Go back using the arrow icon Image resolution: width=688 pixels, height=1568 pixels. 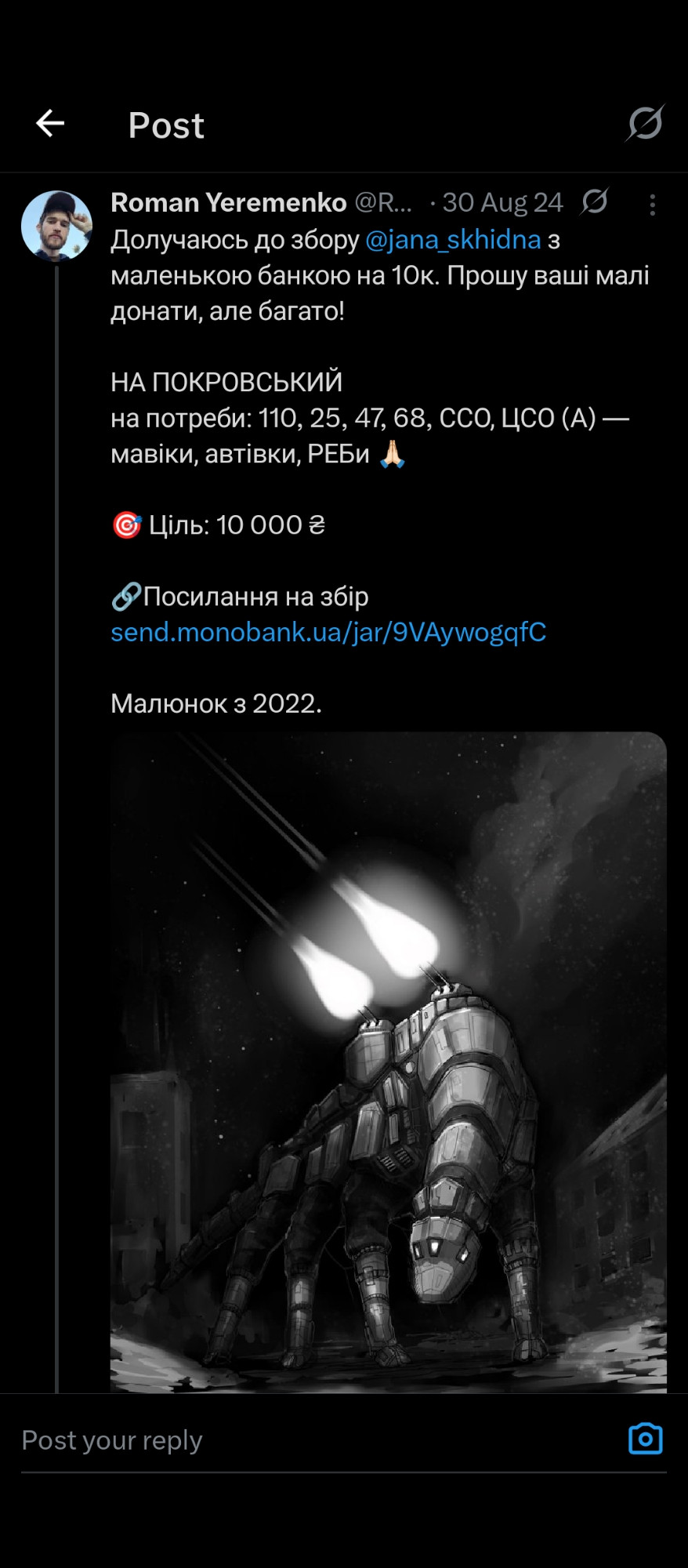click(50, 123)
